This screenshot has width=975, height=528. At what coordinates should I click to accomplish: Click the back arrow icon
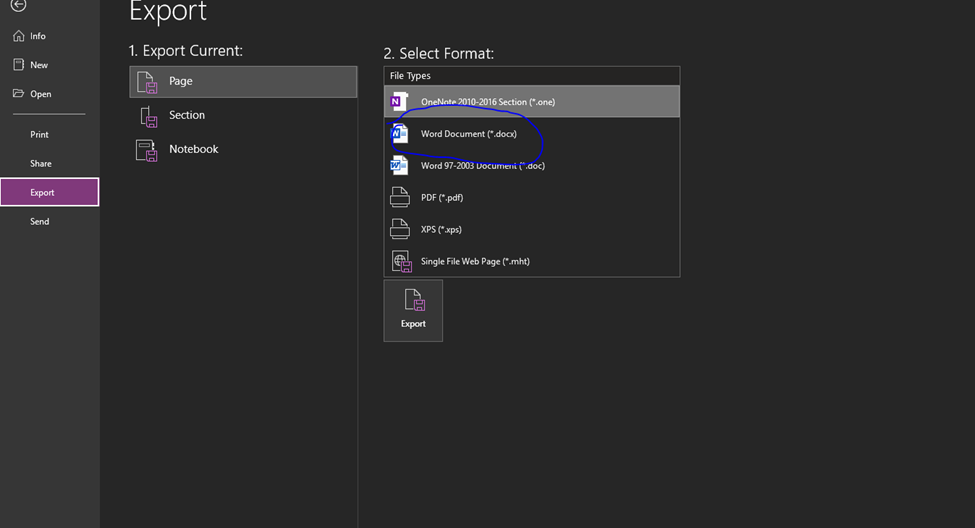(x=19, y=5)
